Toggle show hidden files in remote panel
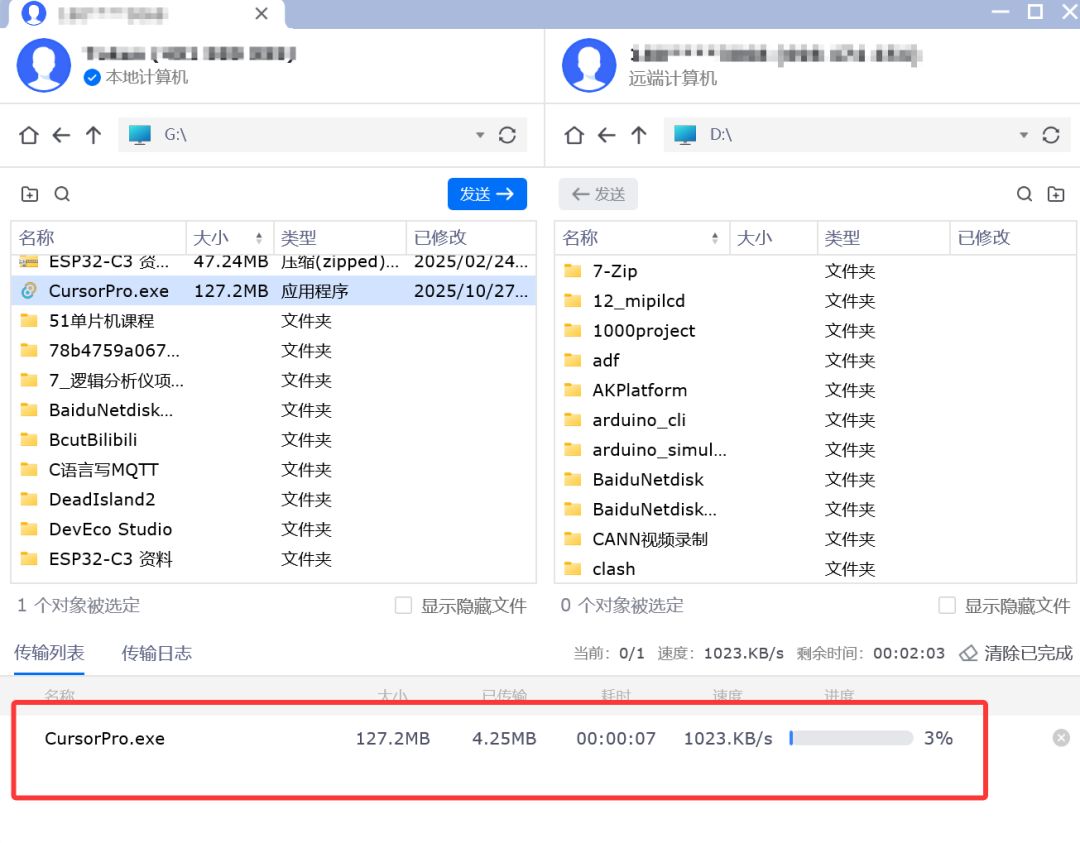This screenshot has width=1080, height=843. (x=947, y=605)
